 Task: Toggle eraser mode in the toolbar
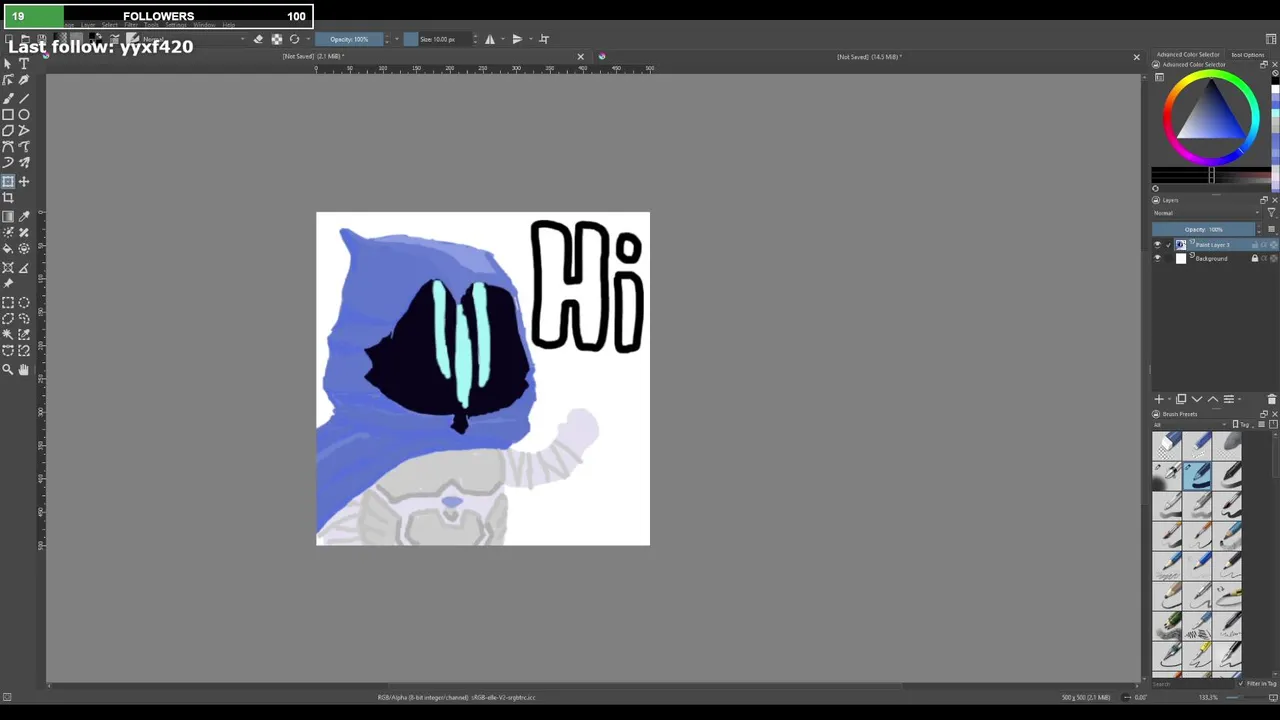(x=258, y=39)
